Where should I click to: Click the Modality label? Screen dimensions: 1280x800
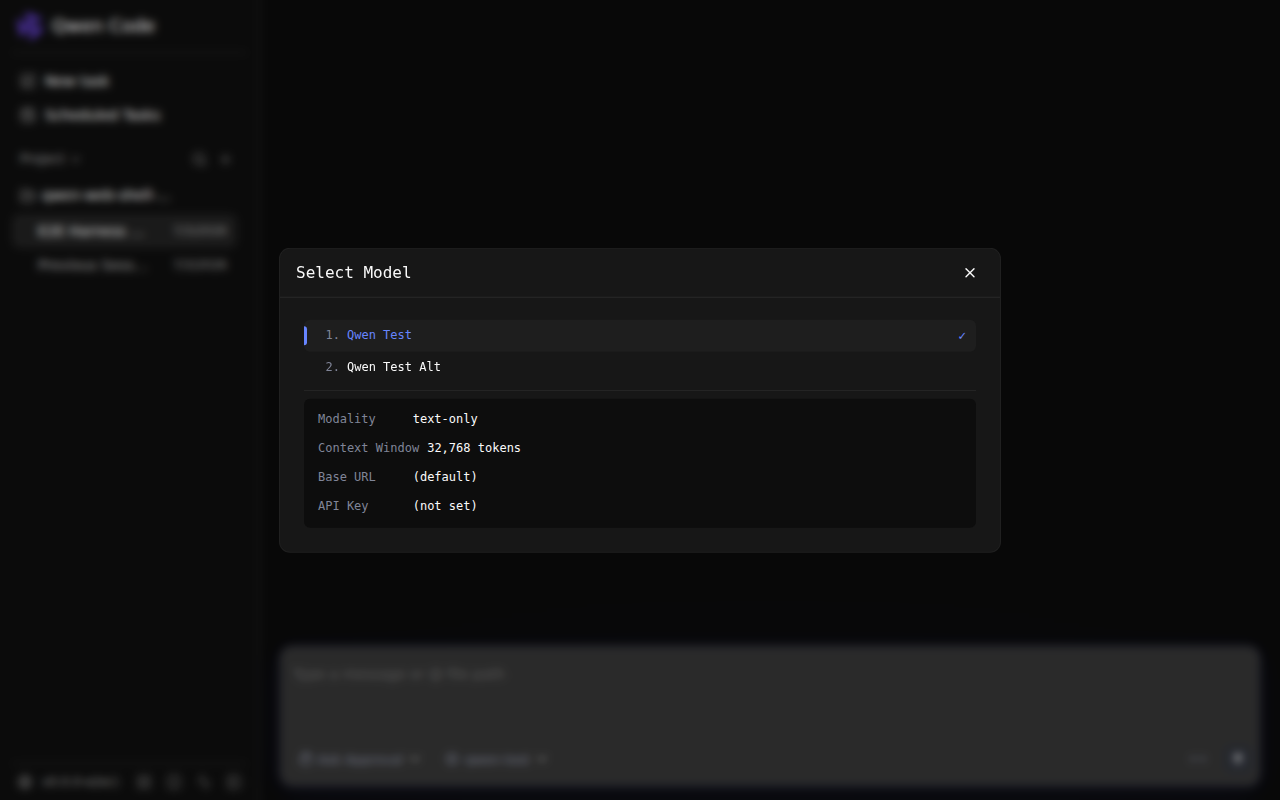[x=347, y=419]
